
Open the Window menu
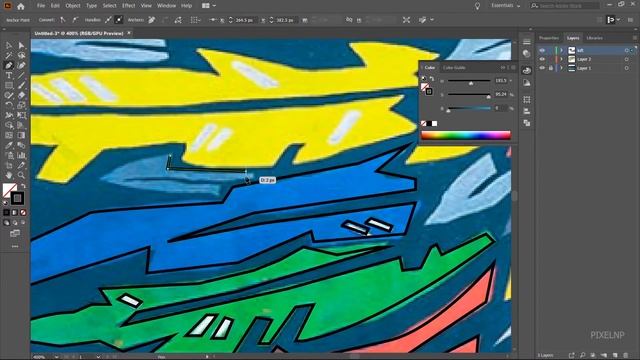coord(166,6)
